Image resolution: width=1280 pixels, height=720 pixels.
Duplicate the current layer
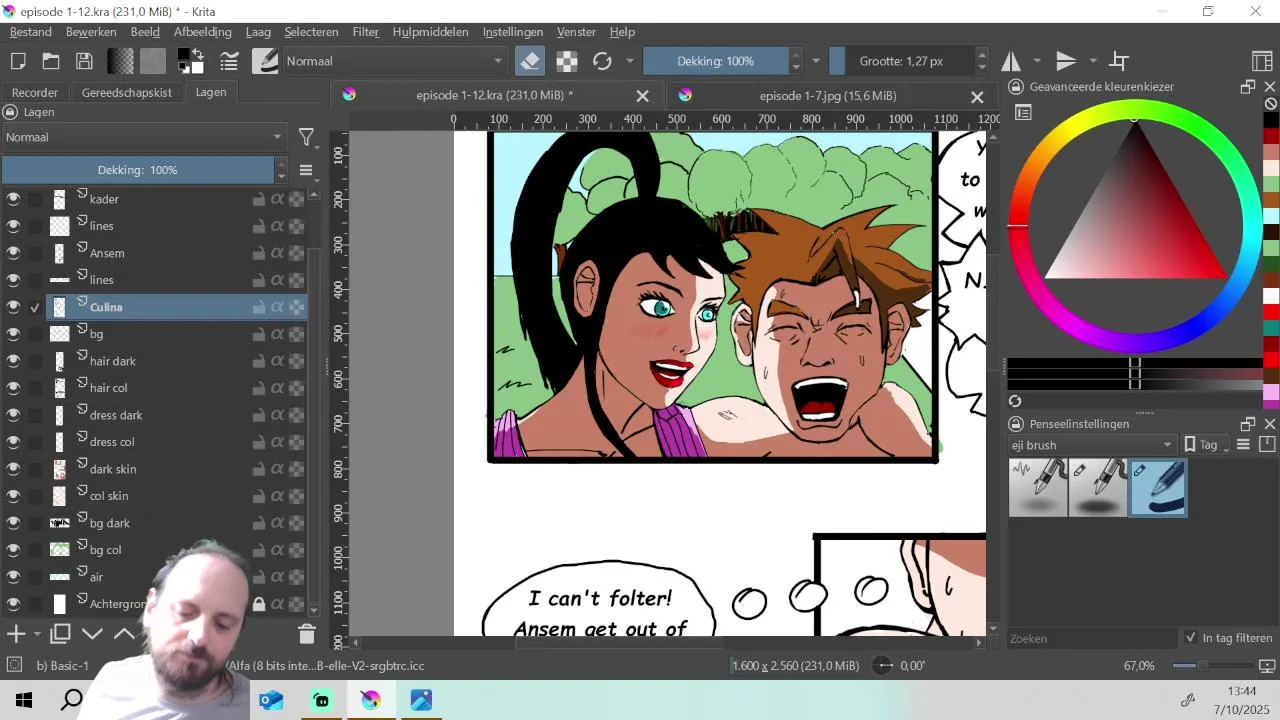click(60, 634)
